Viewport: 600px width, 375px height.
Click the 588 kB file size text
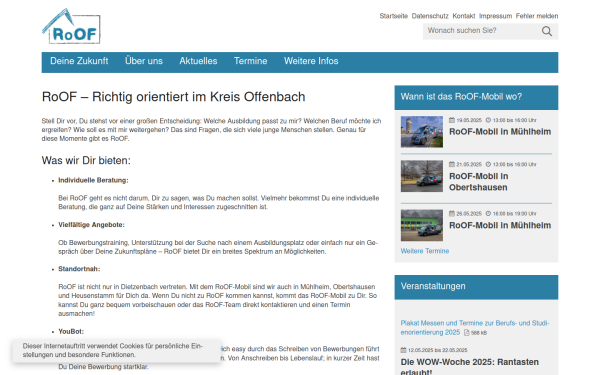pos(479,333)
